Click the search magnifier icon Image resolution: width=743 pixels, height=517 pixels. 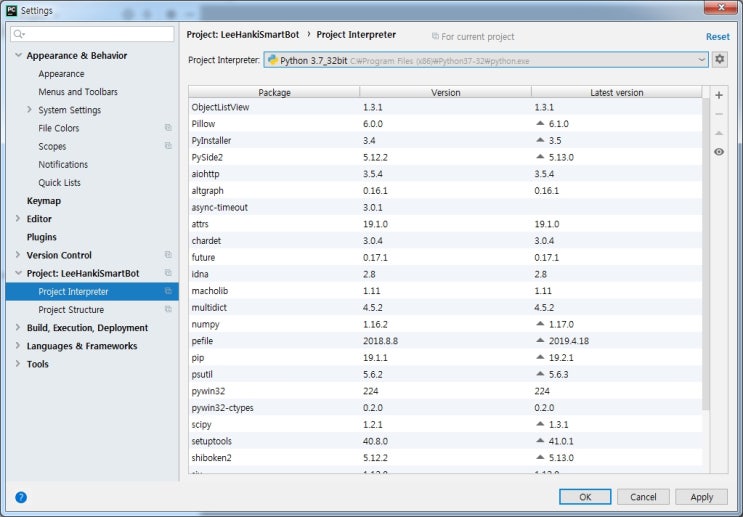coord(19,34)
